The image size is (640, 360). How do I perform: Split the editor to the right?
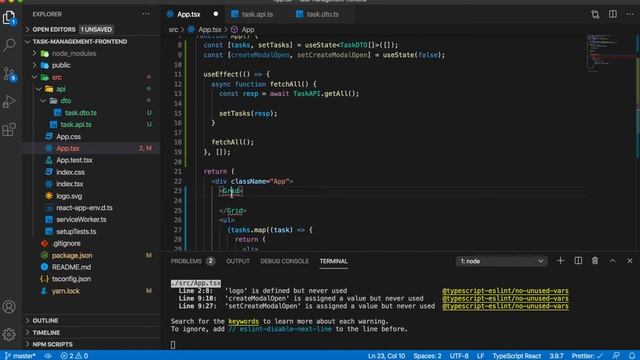(613, 14)
